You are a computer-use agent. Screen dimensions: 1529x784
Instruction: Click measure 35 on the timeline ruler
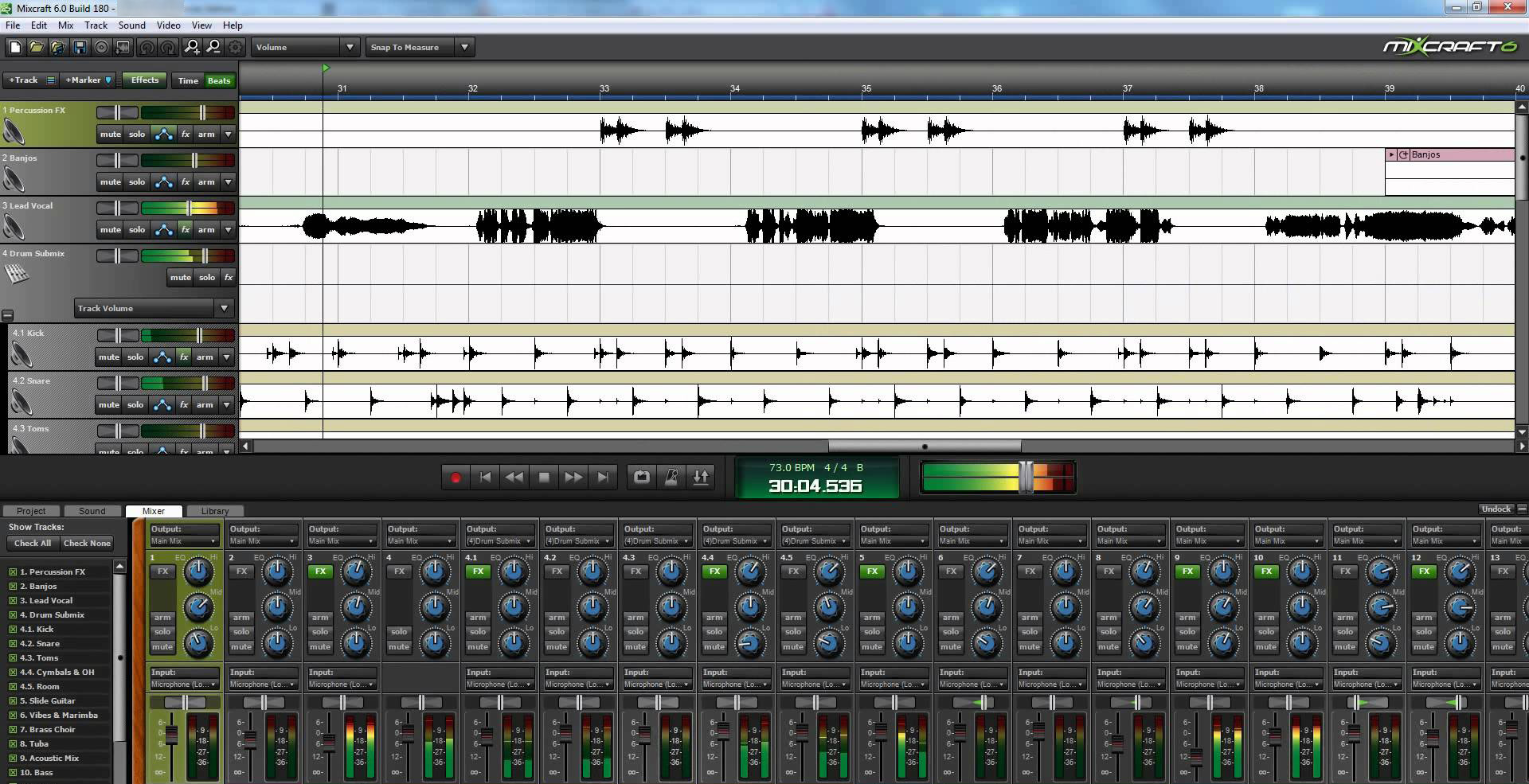866,88
